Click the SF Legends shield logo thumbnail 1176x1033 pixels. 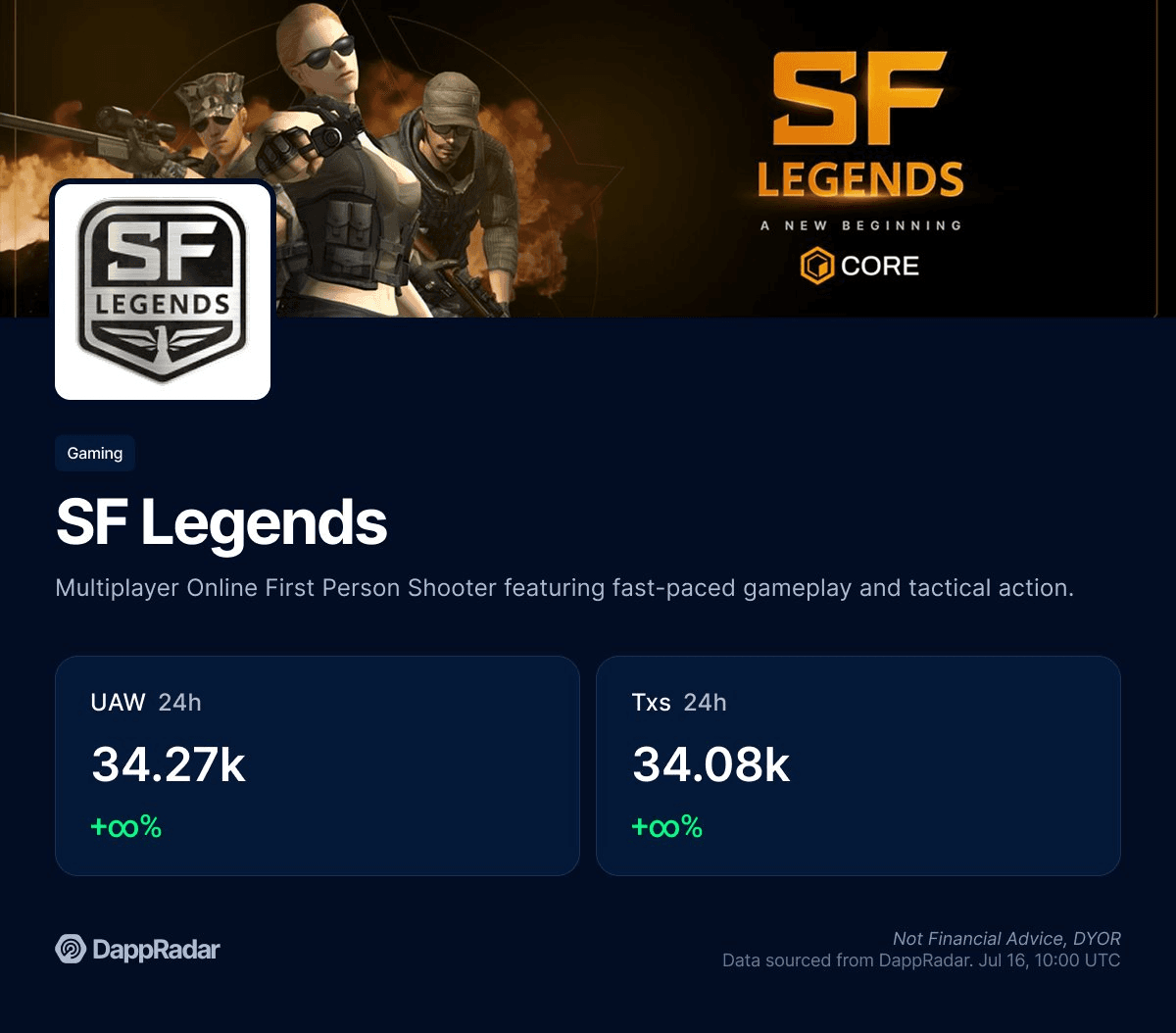[163, 291]
